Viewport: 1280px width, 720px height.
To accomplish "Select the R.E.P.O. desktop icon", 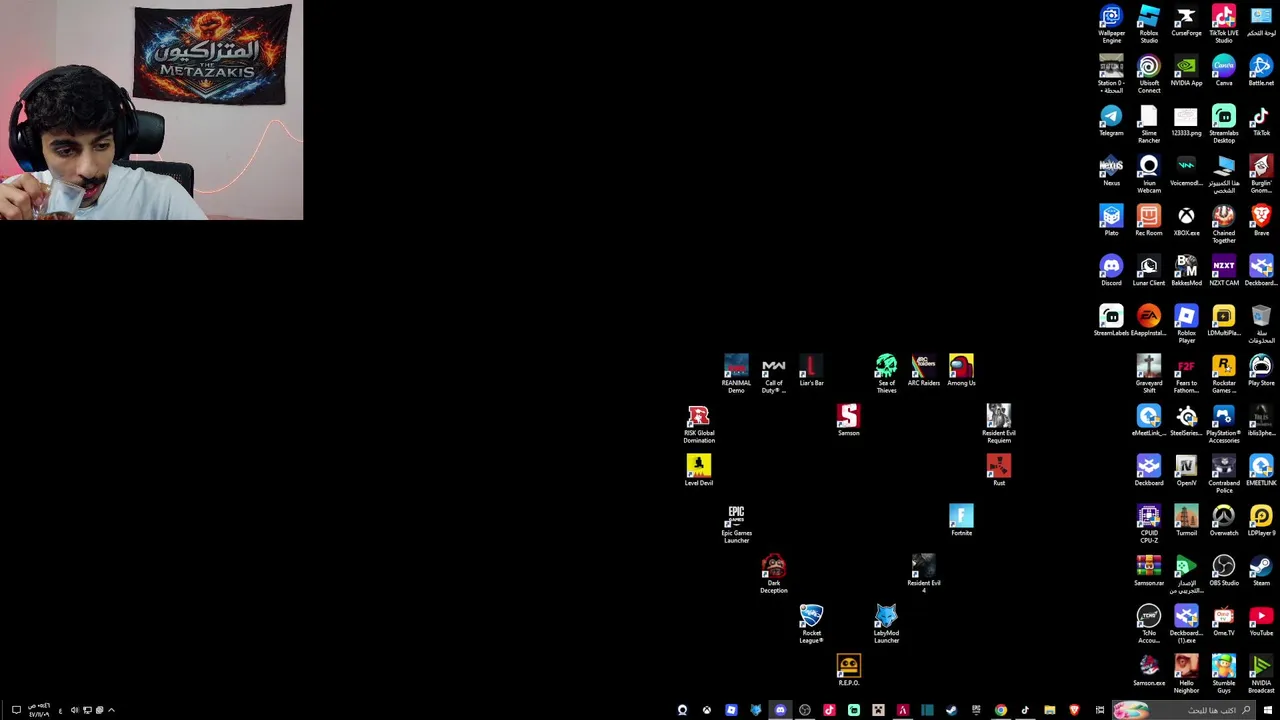I will [849, 671].
